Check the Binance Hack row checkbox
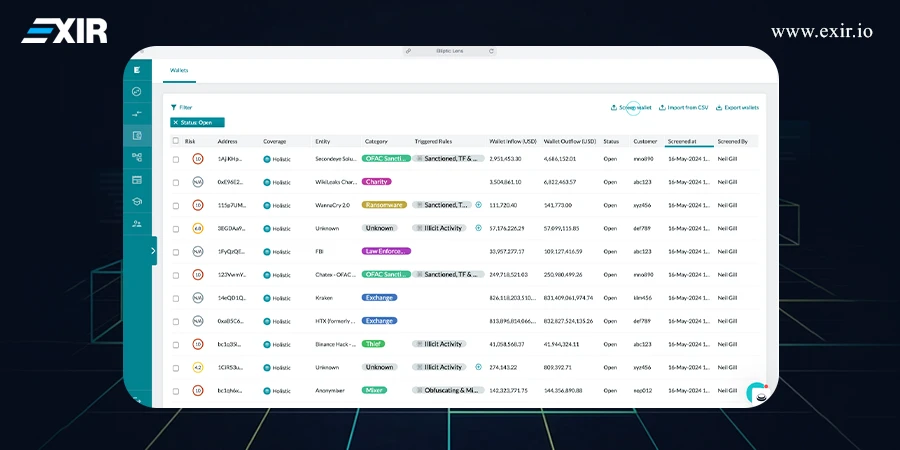This screenshot has height=450, width=900. (176, 345)
